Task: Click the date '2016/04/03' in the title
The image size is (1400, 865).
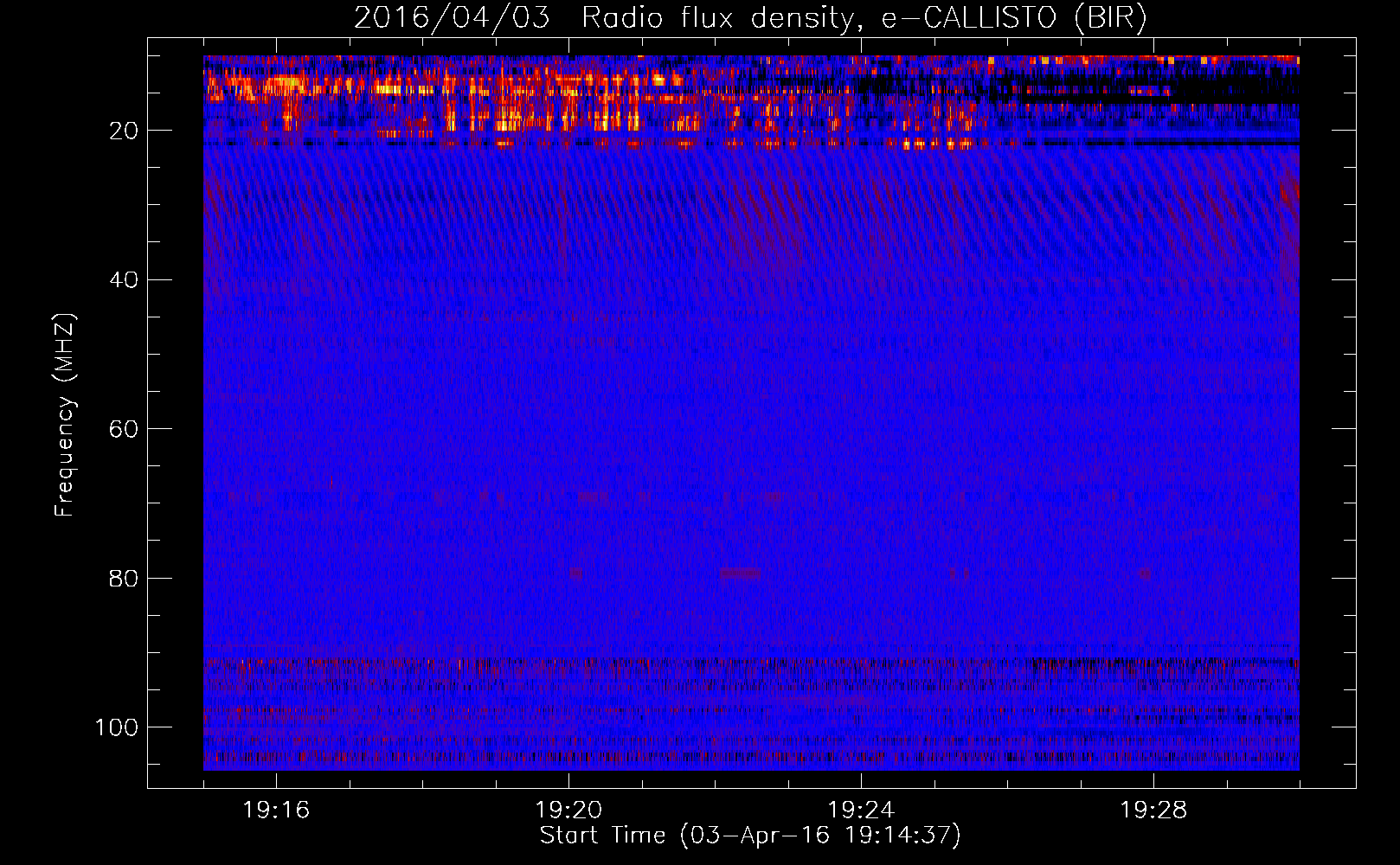Action: (x=452, y=17)
